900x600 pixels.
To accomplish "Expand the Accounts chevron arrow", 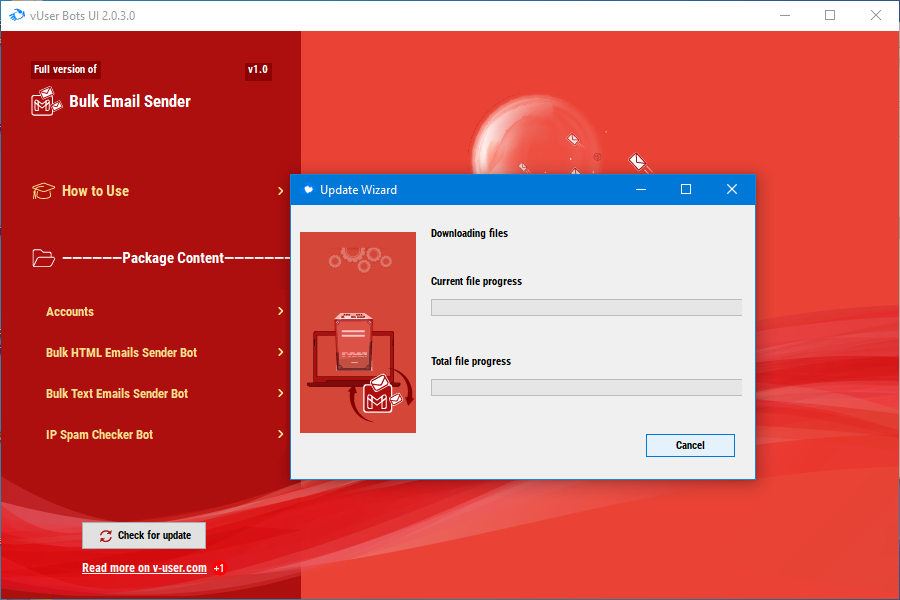I will (280, 311).
